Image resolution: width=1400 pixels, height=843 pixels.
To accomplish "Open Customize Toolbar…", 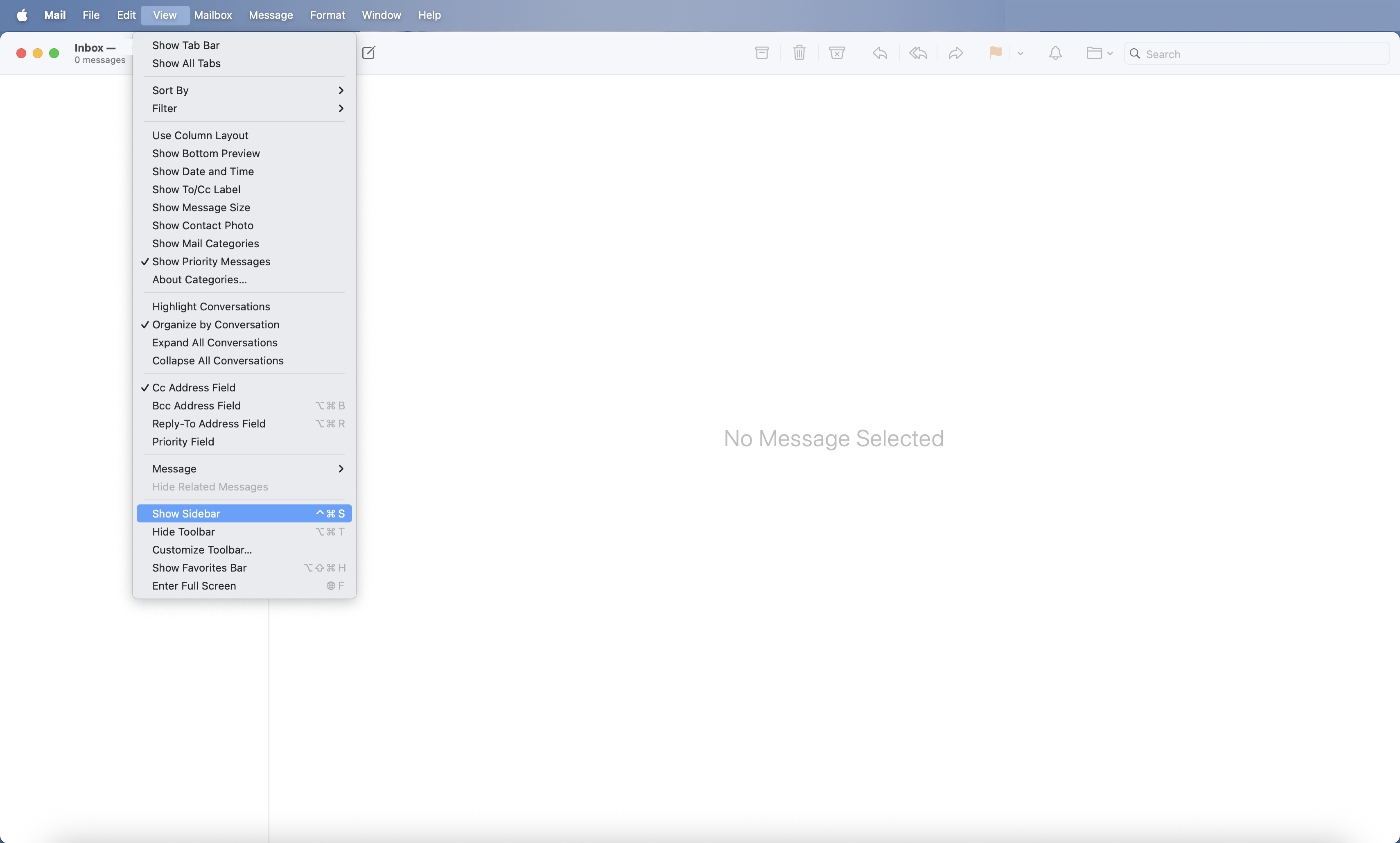I will [244, 550].
